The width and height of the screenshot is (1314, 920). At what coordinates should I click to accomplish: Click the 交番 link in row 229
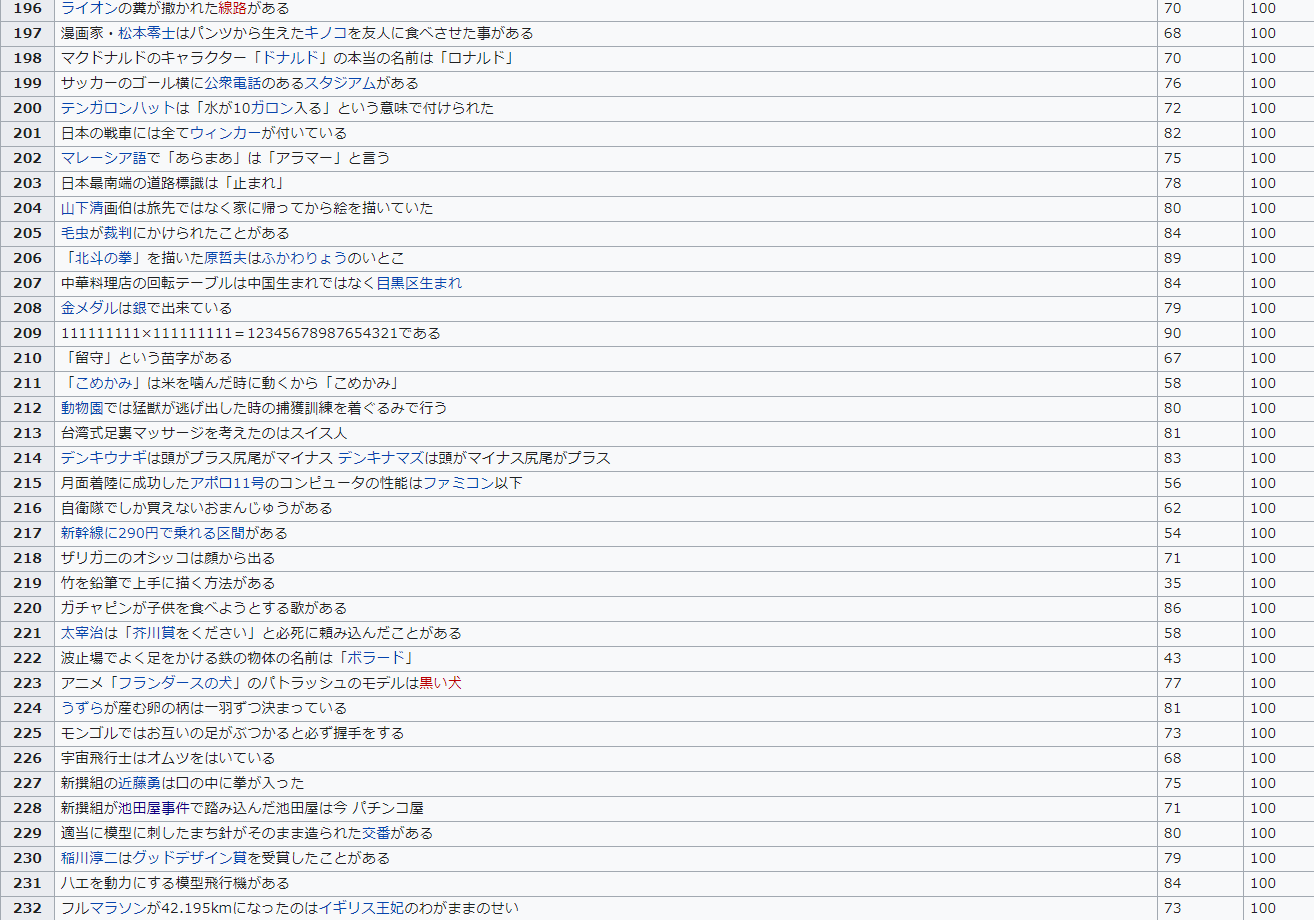pyautogui.click(x=376, y=833)
